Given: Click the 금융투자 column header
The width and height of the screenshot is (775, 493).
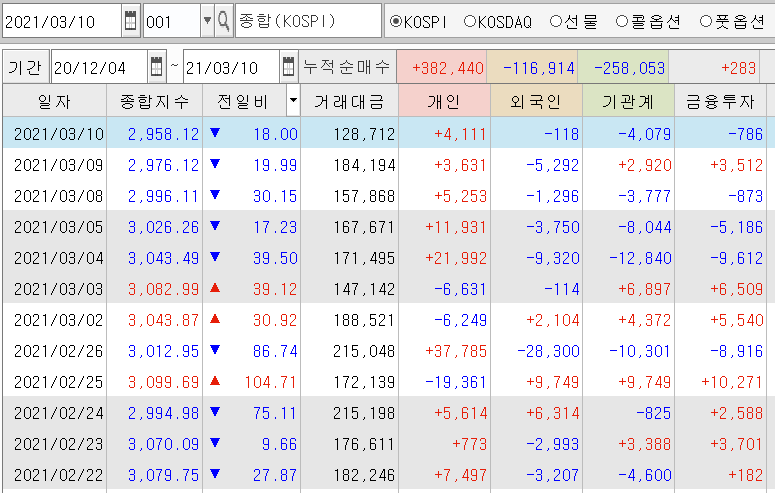Looking at the screenshot, I should (720, 100).
